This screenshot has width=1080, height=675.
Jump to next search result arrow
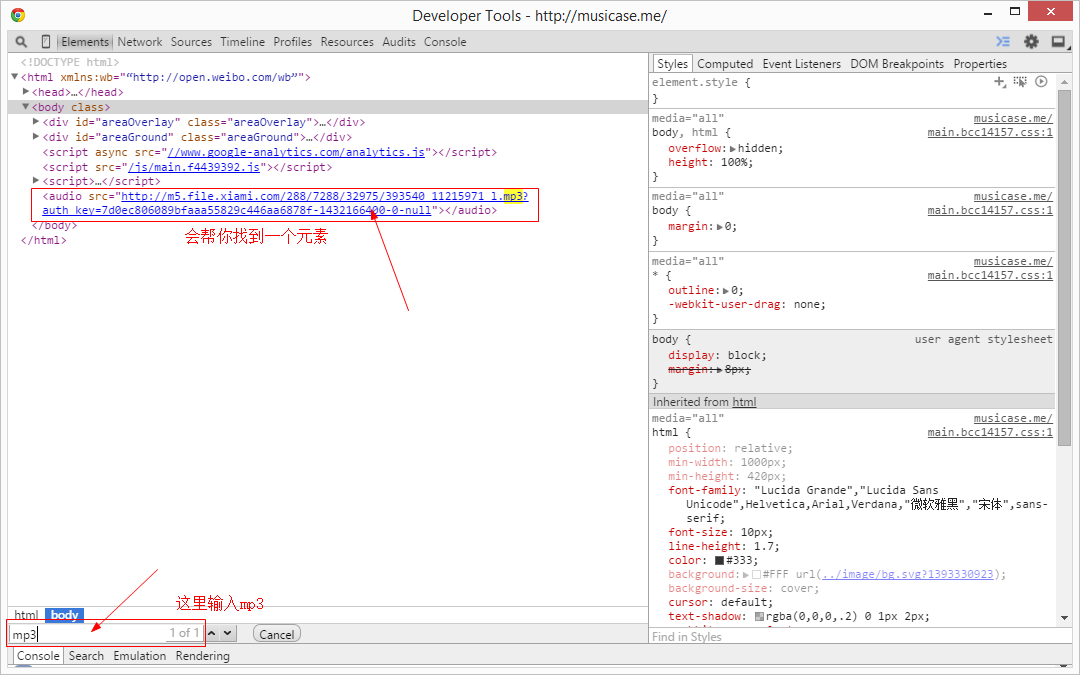228,633
